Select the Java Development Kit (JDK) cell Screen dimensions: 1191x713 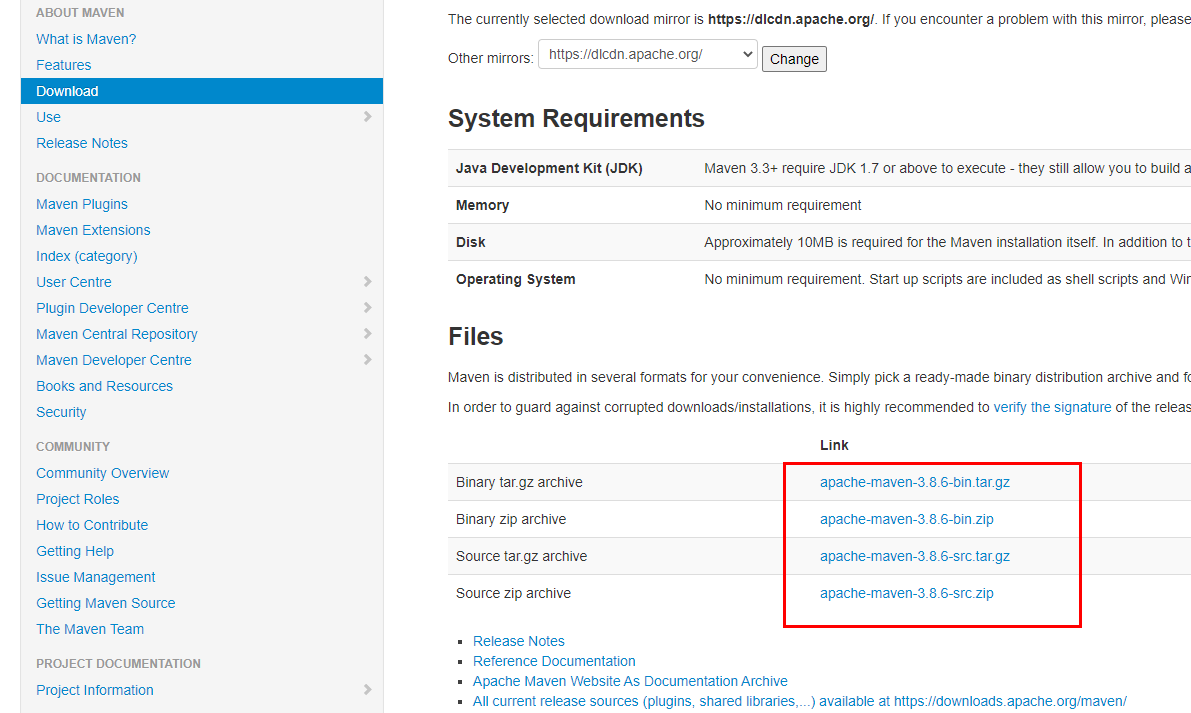coord(549,169)
